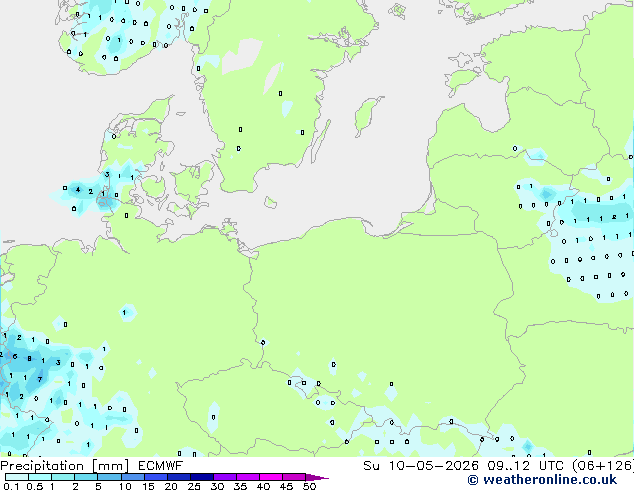Click the "35" legend scale label
Image resolution: width=634 pixels, height=490 pixels.
pos(240,486)
